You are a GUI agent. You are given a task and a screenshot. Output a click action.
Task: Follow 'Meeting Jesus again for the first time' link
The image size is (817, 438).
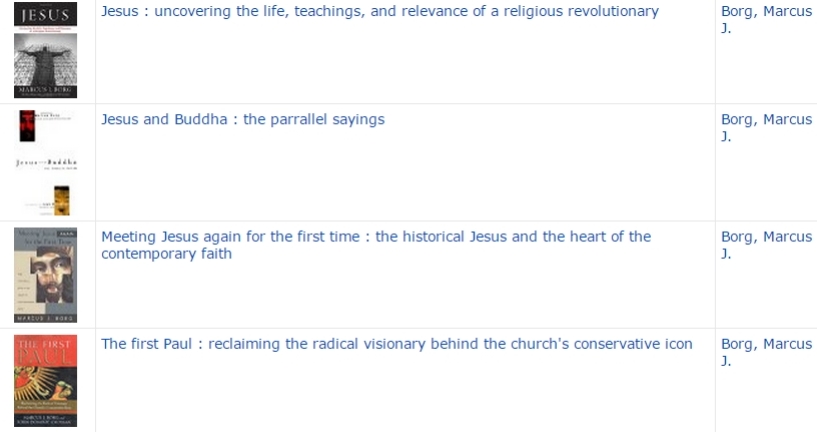pyautogui.click(x=376, y=245)
